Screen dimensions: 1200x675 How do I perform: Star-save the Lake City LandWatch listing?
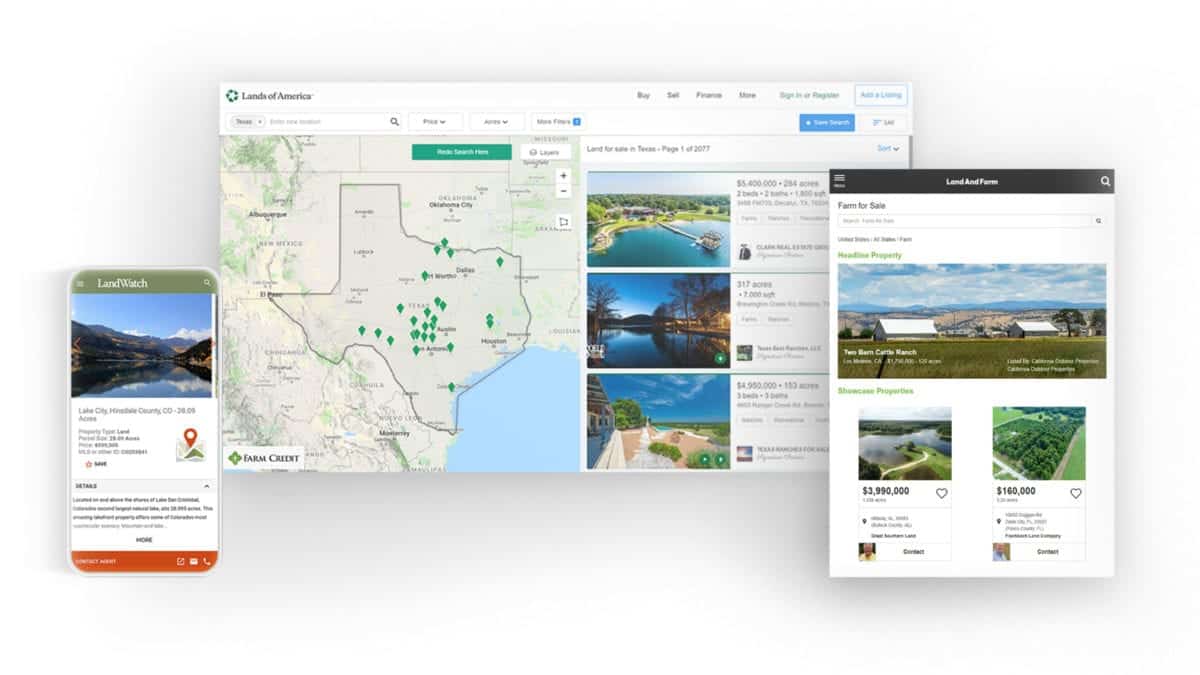click(x=88, y=463)
